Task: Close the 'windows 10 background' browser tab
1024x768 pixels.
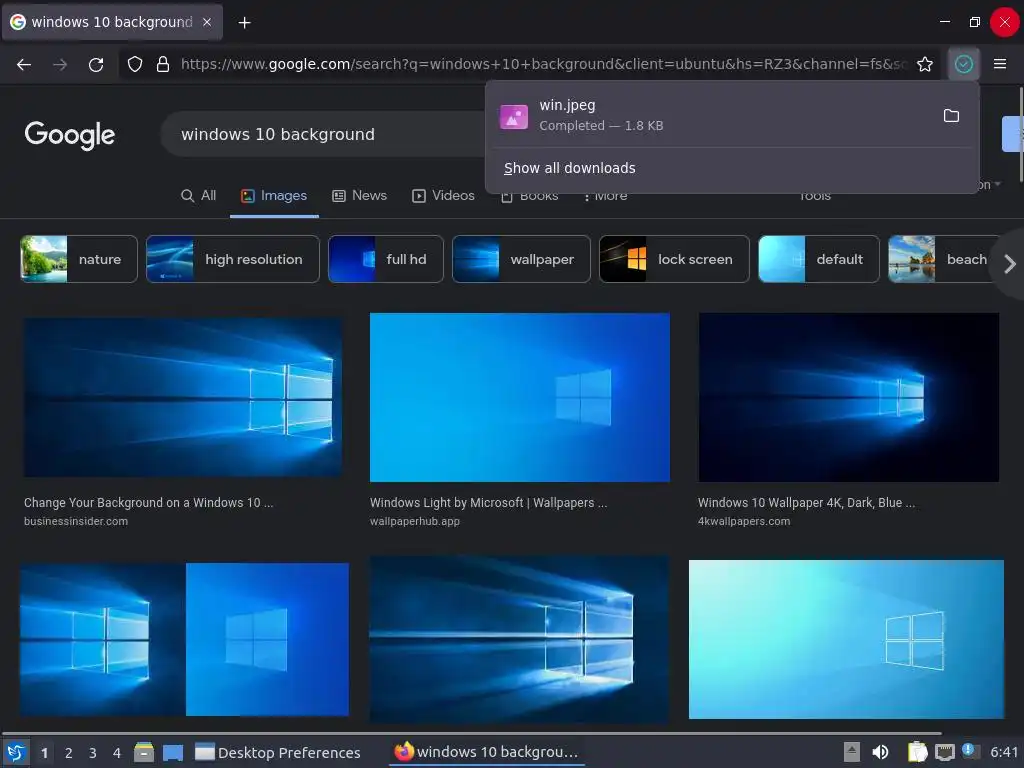Action: (207, 22)
